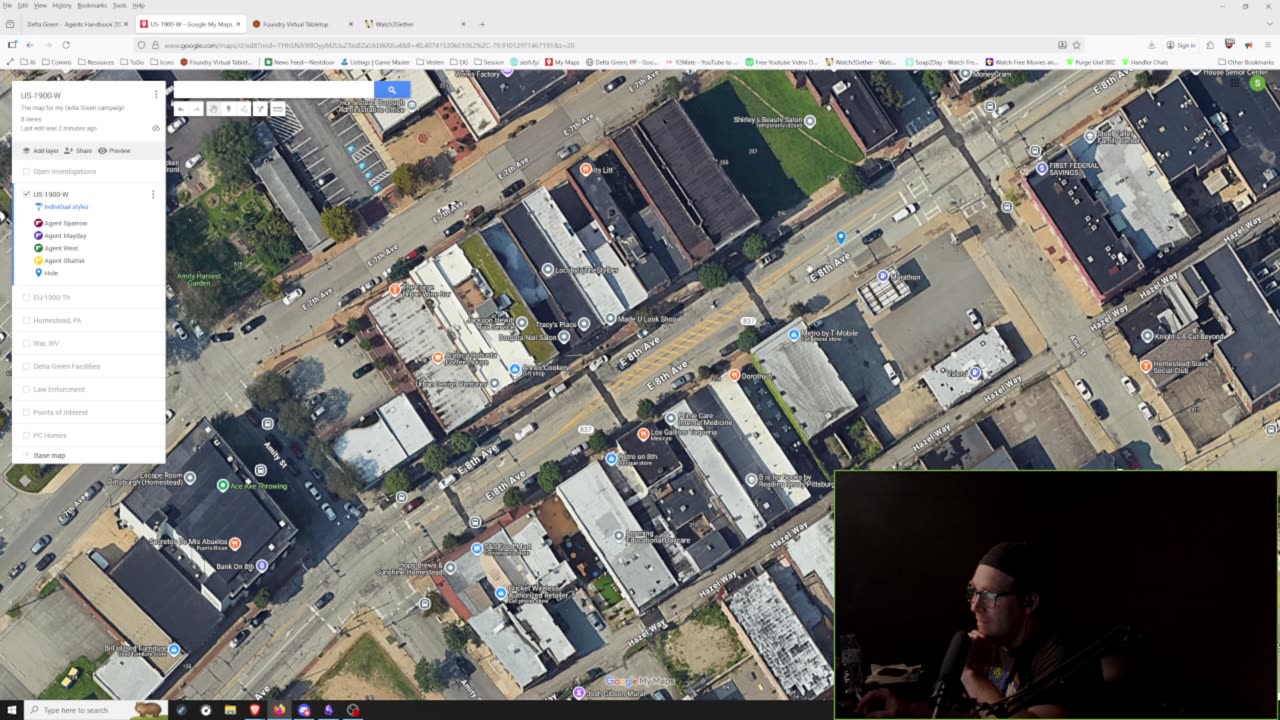Image resolution: width=1280 pixels, height=720 pixels.
Task: Open Windows Start menu
Action: coord(12,710)
